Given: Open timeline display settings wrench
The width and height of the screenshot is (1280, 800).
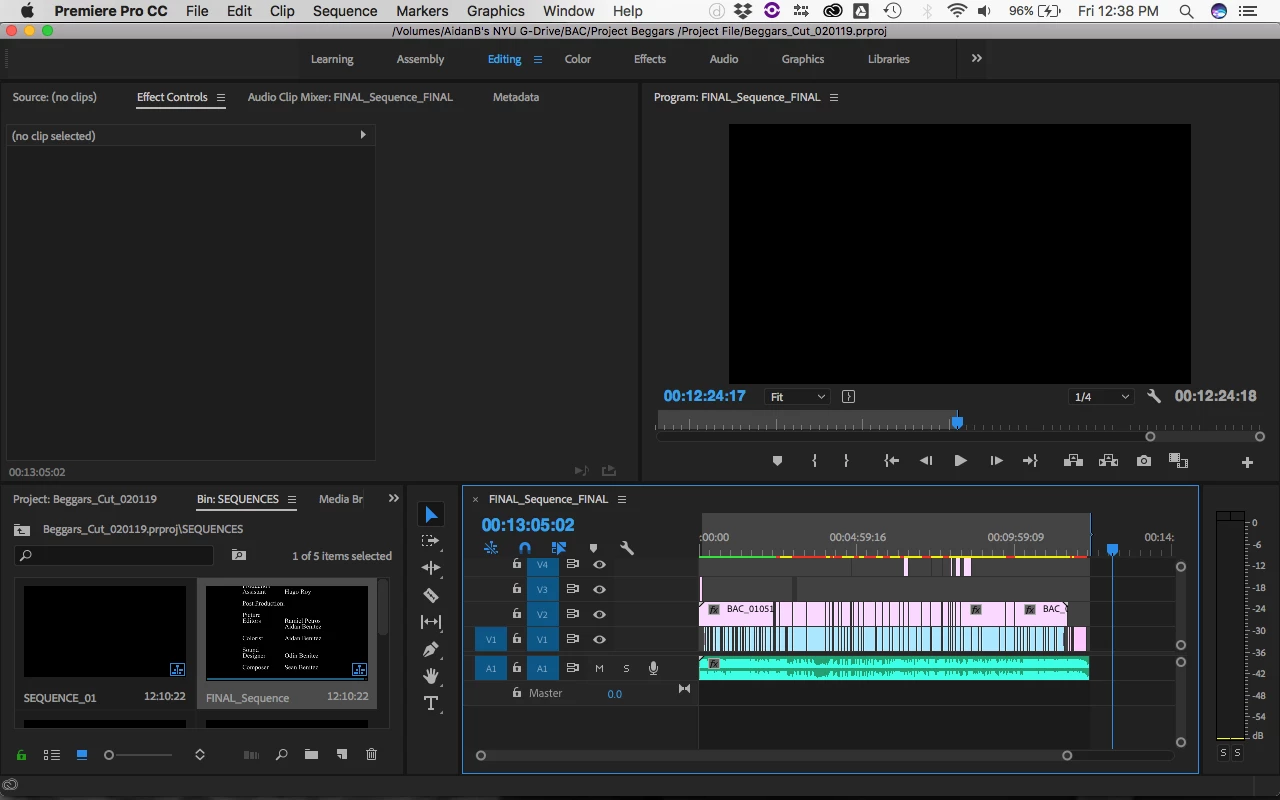Looking at the screenshot, I should pyautogui.click(x=627, y=548).
